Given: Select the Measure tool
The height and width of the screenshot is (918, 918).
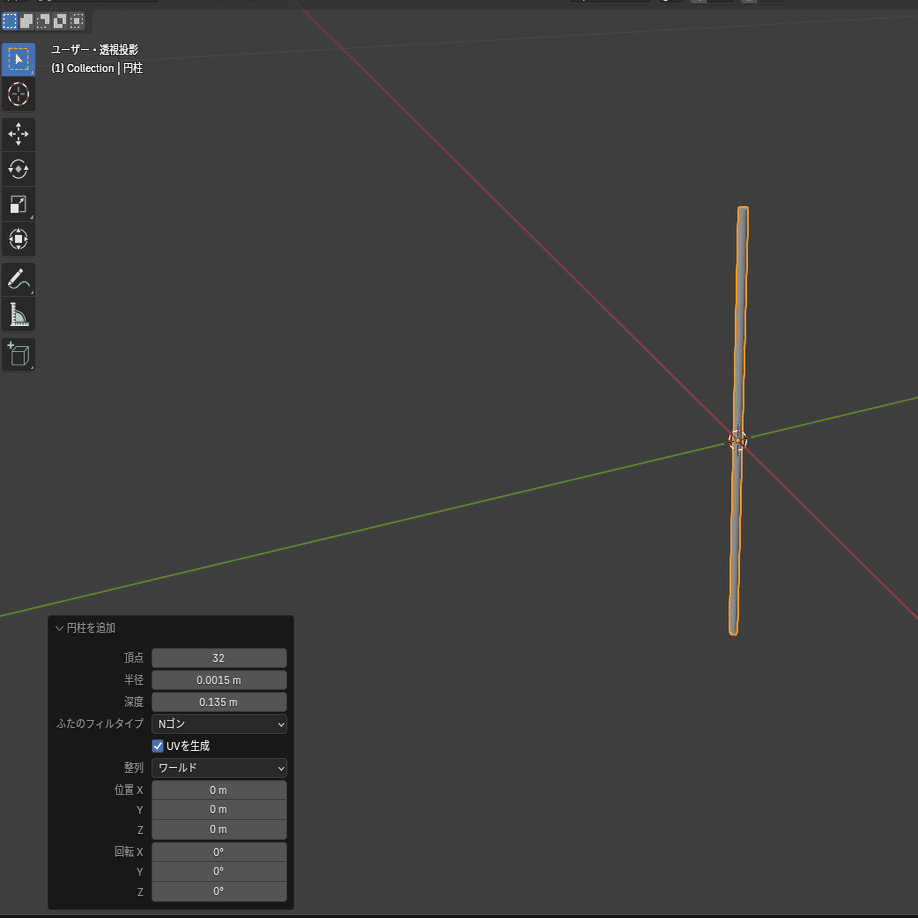Looking at the screenshot, I should (x=18, y=314).
